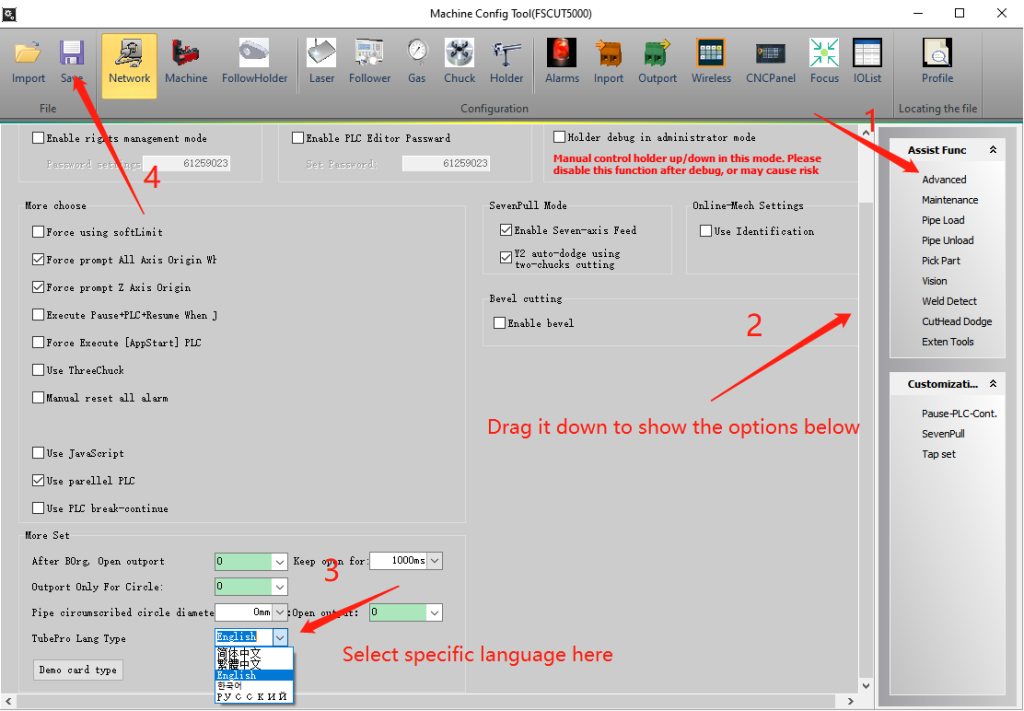
Task: Choose Korean in the language list
Action: click(255, 686)
